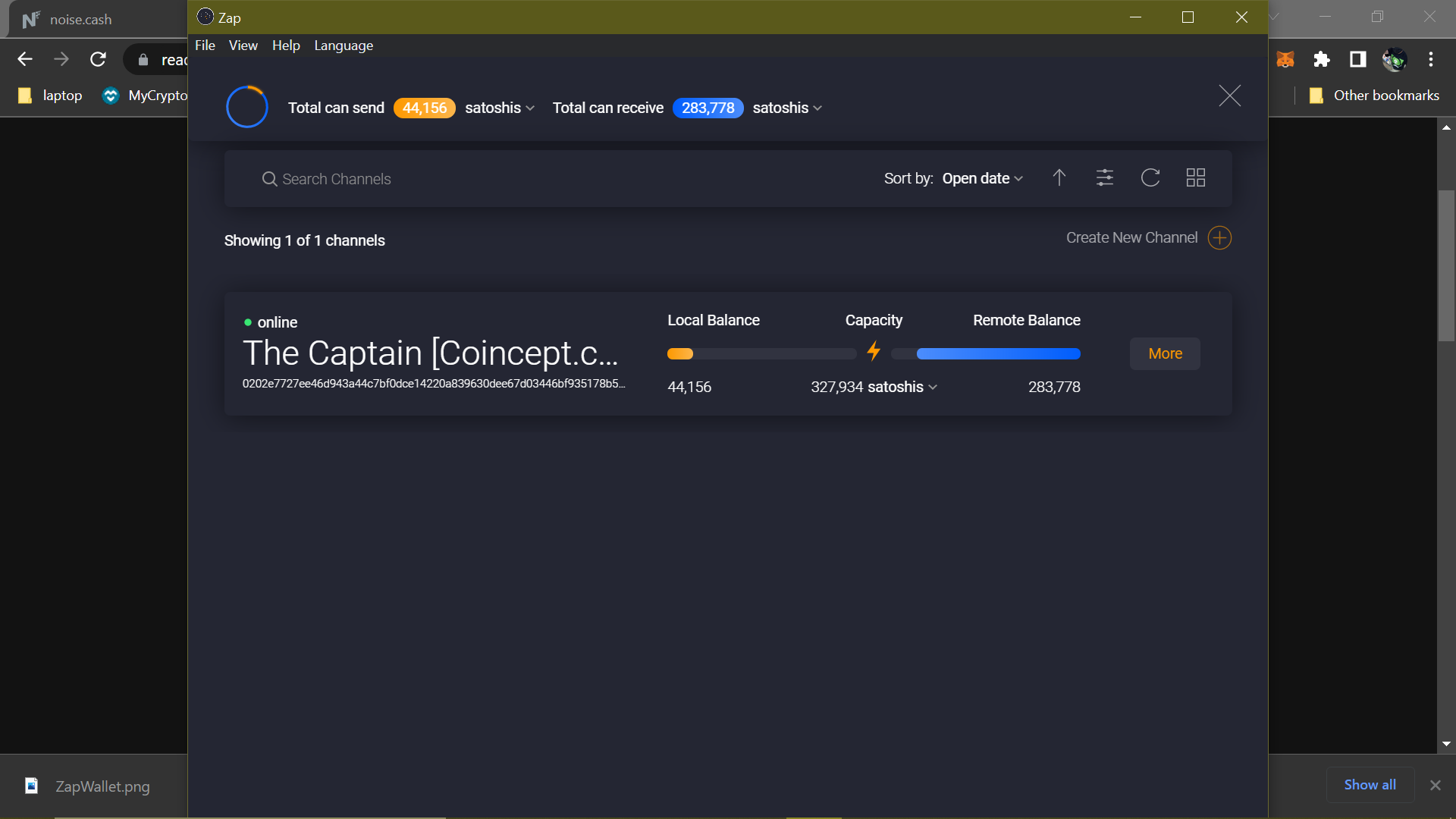Switch to card grid view
Screen dimensions: 1456x819
[1196, 177]
